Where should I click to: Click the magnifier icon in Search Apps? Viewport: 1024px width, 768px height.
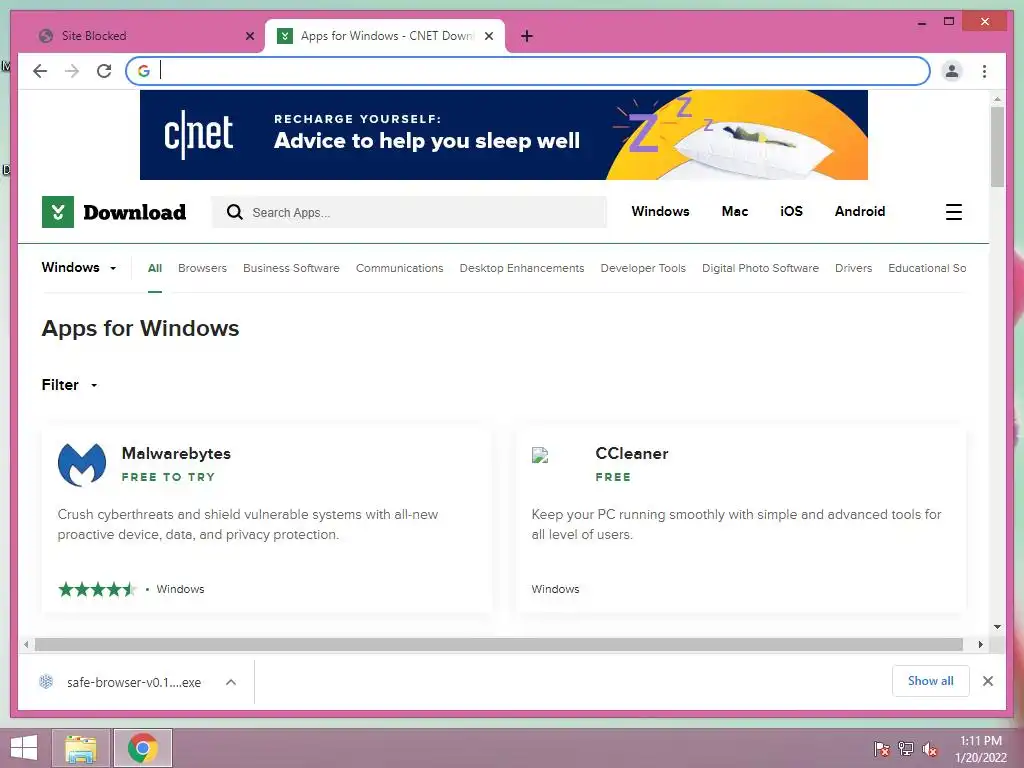[x=234, y=212]
